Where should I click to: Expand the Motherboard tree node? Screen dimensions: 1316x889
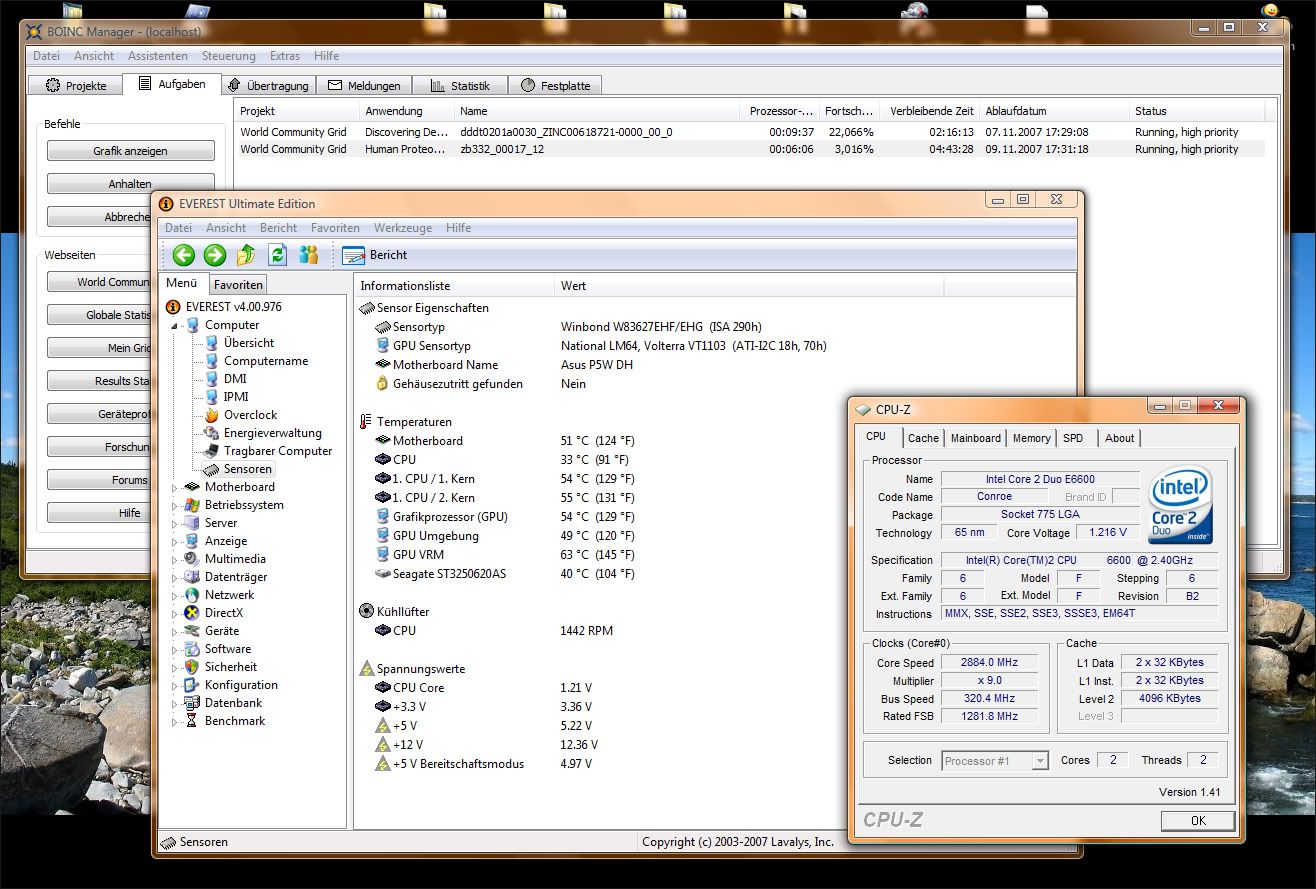pyautogui.click(x=175, y=488)
